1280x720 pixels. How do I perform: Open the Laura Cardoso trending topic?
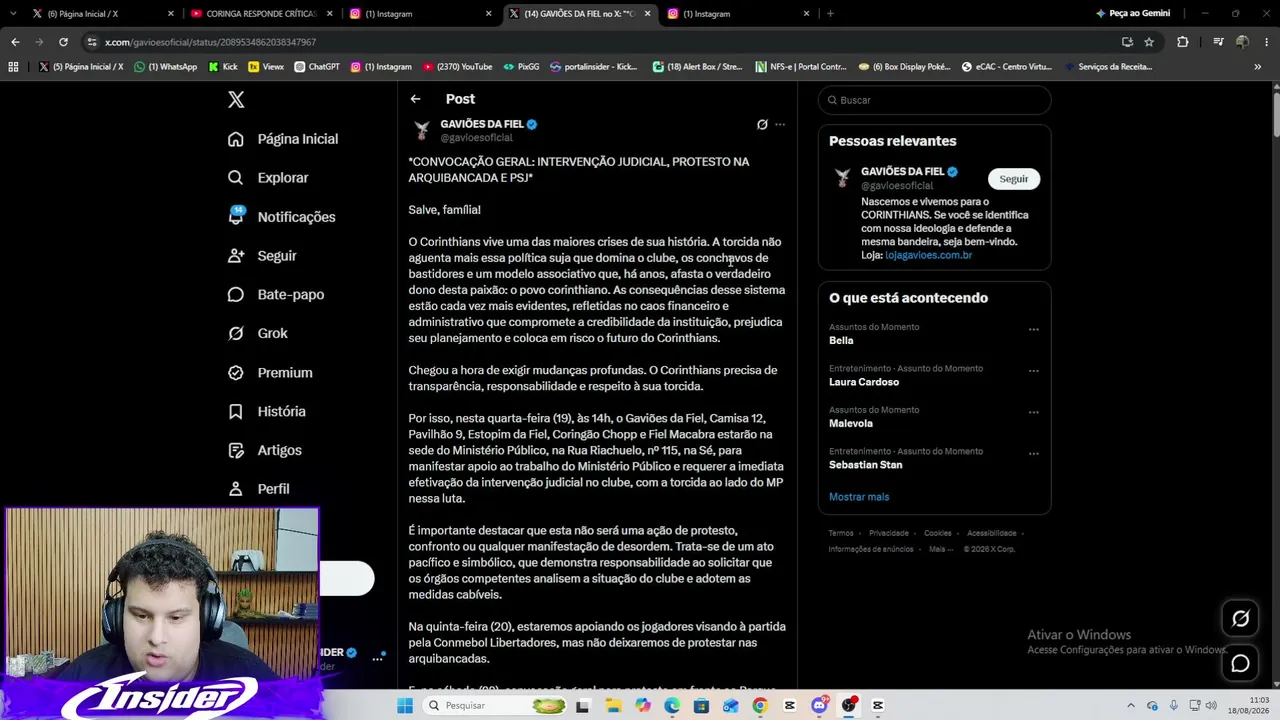[x=864, y=382]
